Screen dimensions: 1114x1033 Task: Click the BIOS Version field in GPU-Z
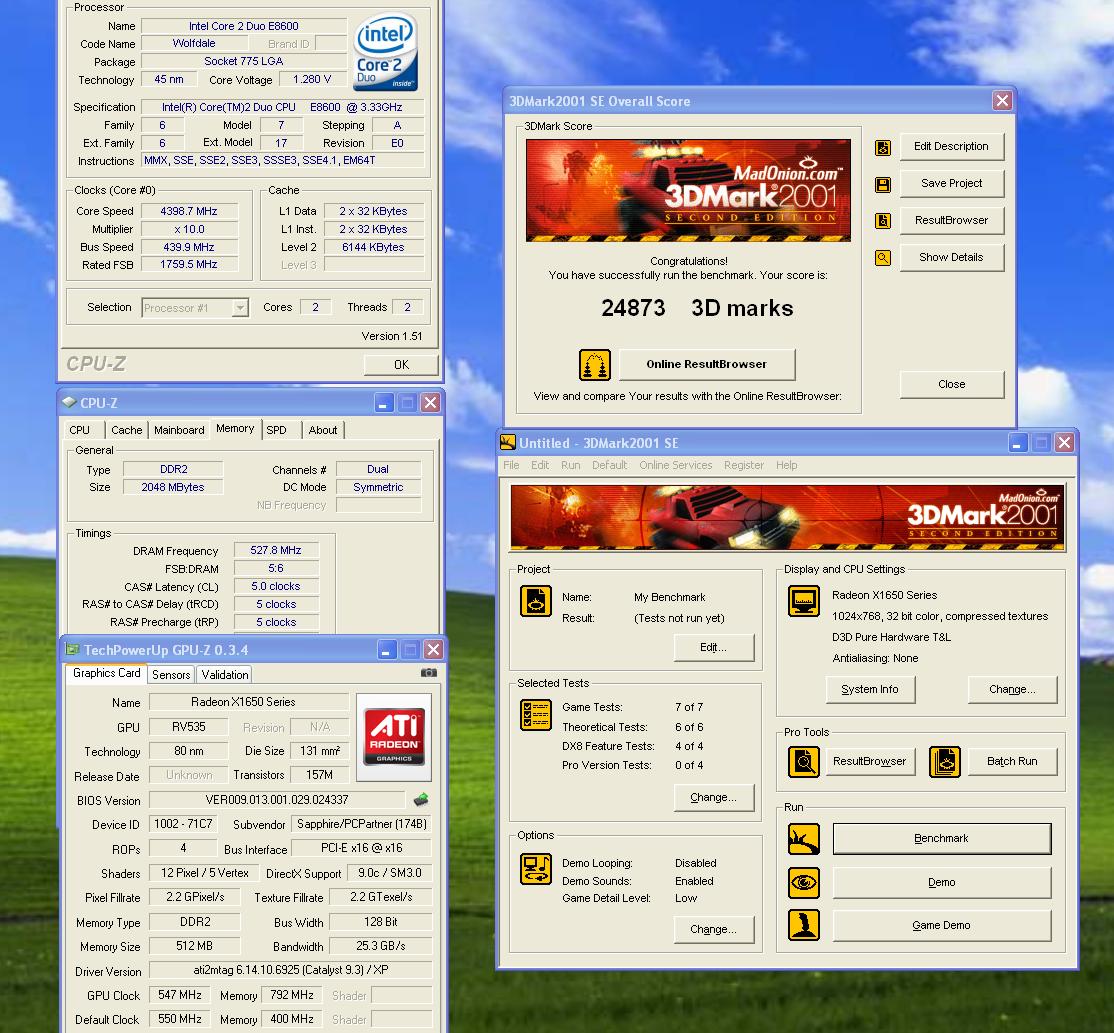coord(276,800)
